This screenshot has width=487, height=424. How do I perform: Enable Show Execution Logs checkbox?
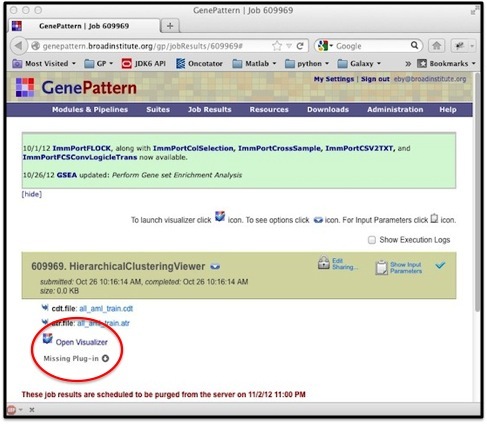(372, 240)
